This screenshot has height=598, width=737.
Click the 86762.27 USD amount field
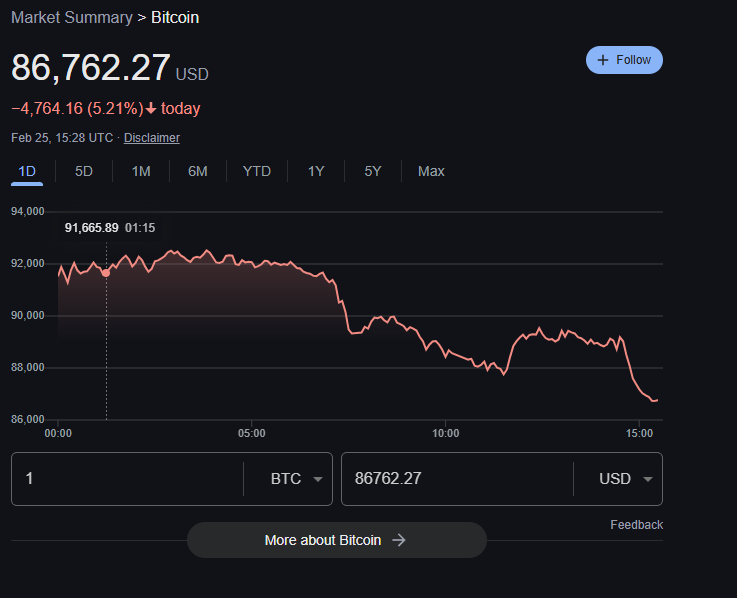click(457, 479)
